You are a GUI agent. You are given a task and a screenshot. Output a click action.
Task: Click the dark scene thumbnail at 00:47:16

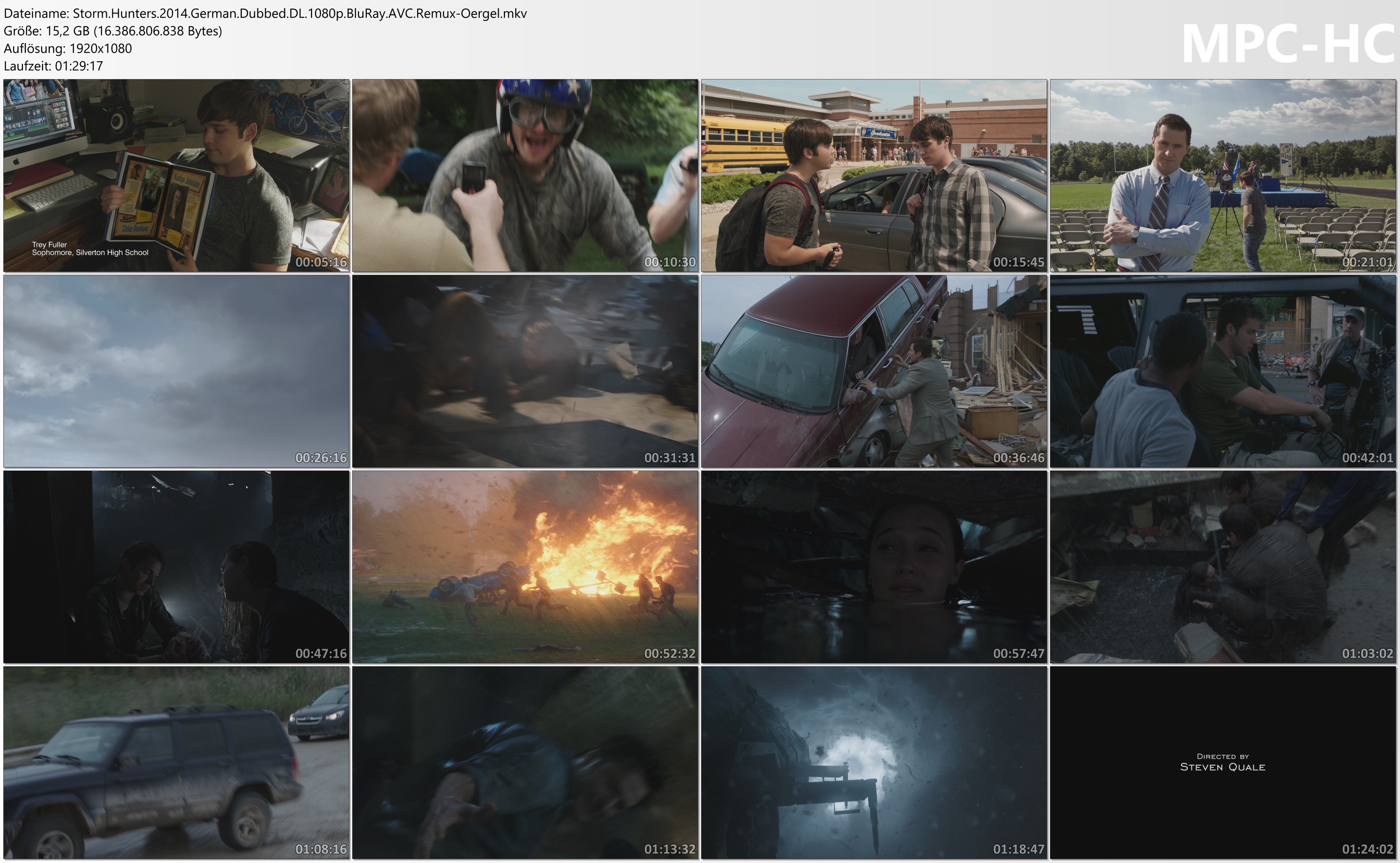(x=176, y=567)
